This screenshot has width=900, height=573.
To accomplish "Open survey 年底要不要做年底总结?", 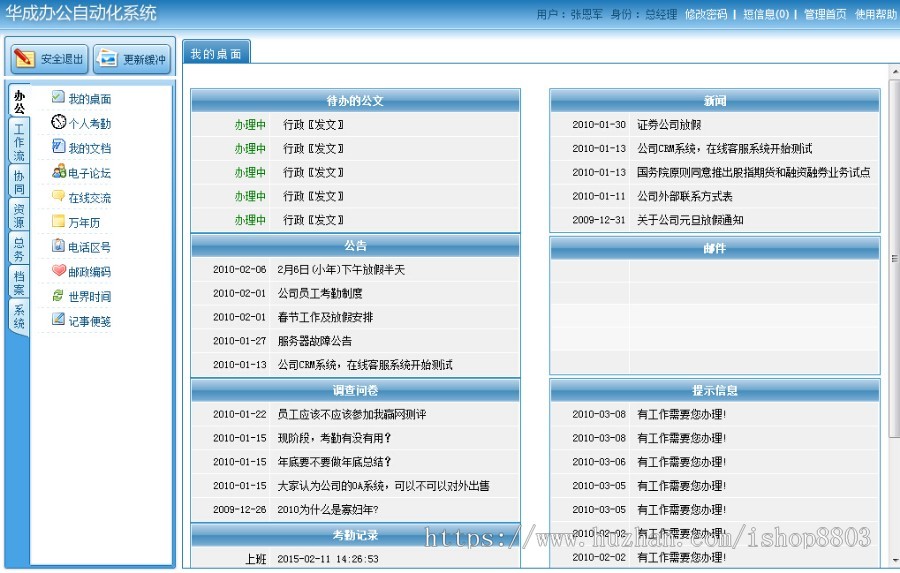I will point(334,462).
